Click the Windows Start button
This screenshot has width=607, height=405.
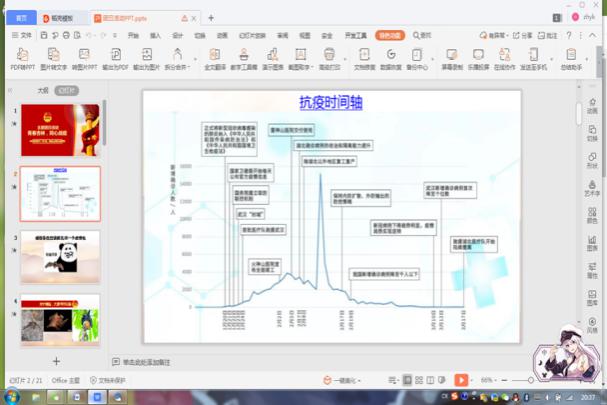pyautogui.click(x=11, y=397)
